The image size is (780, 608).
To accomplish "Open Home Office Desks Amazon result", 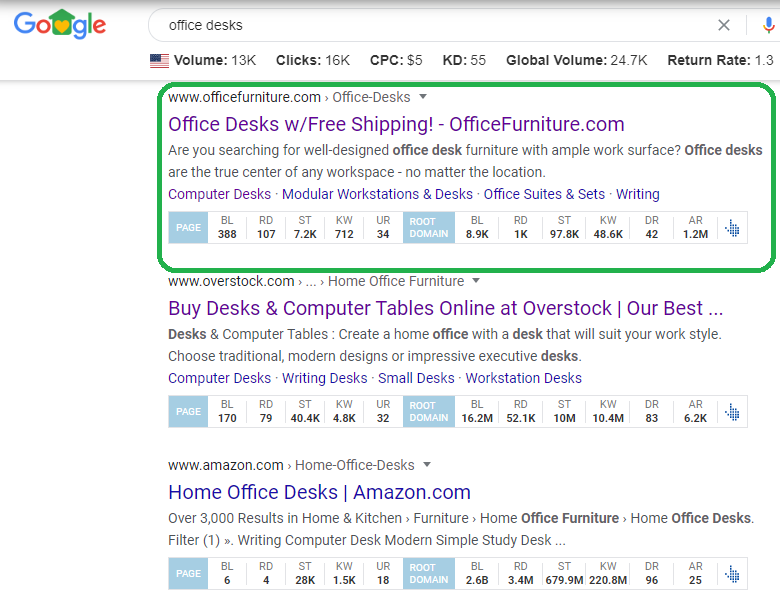I will 319,492.
